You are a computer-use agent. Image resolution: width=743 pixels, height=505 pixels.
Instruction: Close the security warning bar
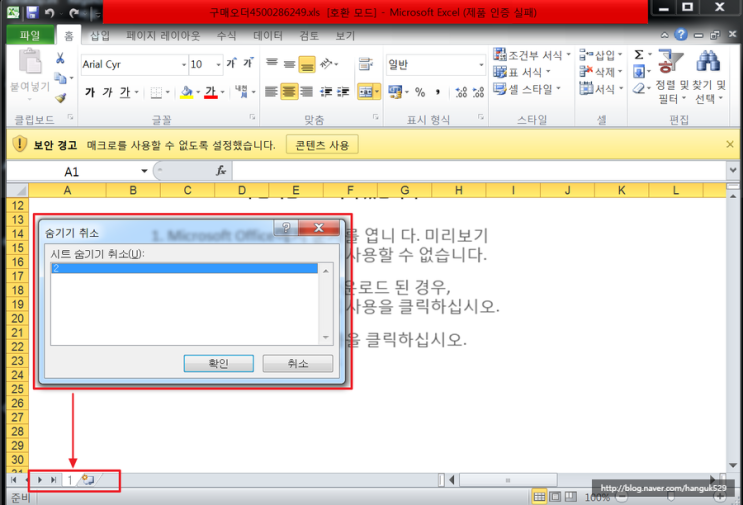(x=730, y=144)
